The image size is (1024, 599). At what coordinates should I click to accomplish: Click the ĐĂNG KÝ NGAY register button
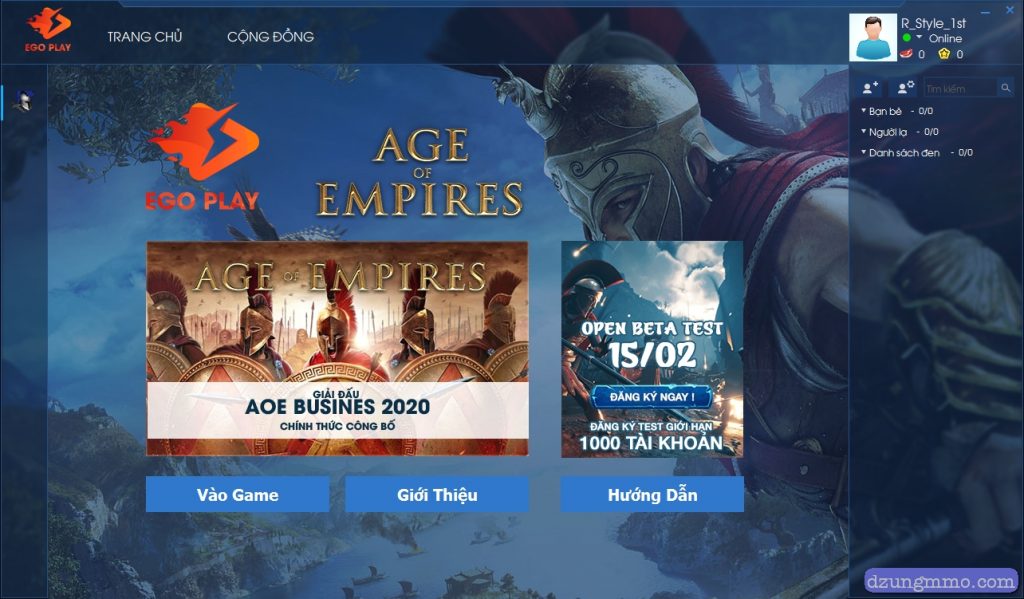click(x=652, y=397)
